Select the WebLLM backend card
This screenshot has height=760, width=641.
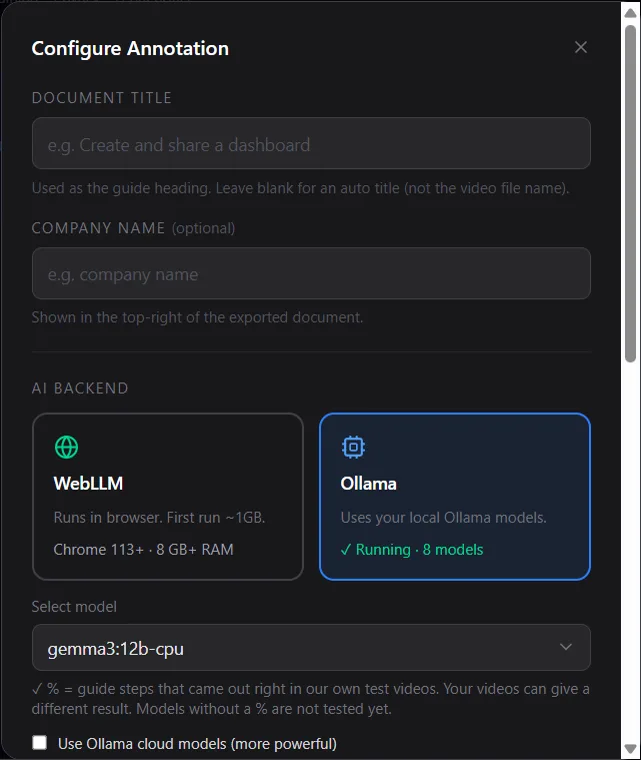pos(168,496)
